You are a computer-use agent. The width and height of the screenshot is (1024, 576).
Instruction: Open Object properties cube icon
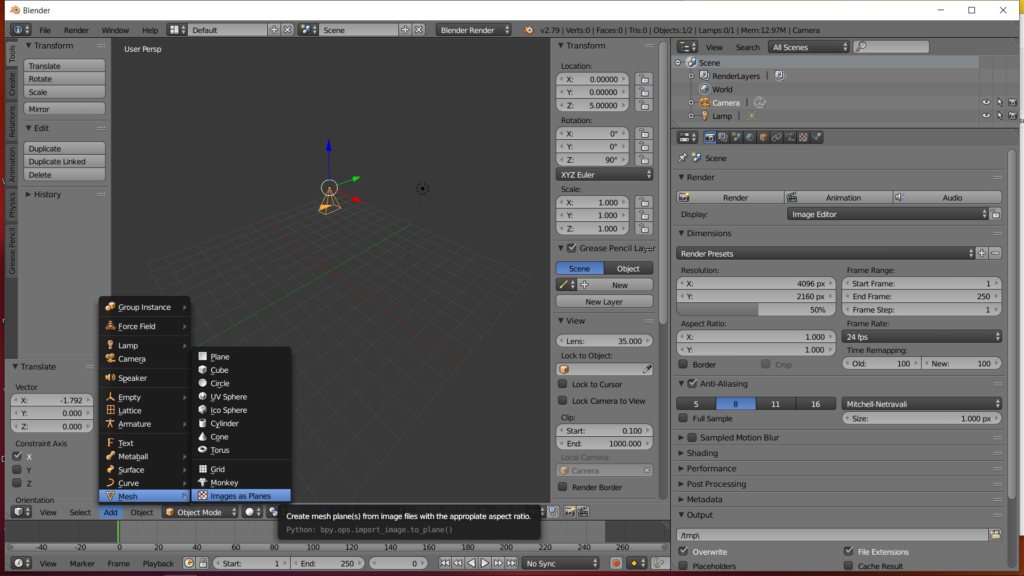[x=761, y=137]
